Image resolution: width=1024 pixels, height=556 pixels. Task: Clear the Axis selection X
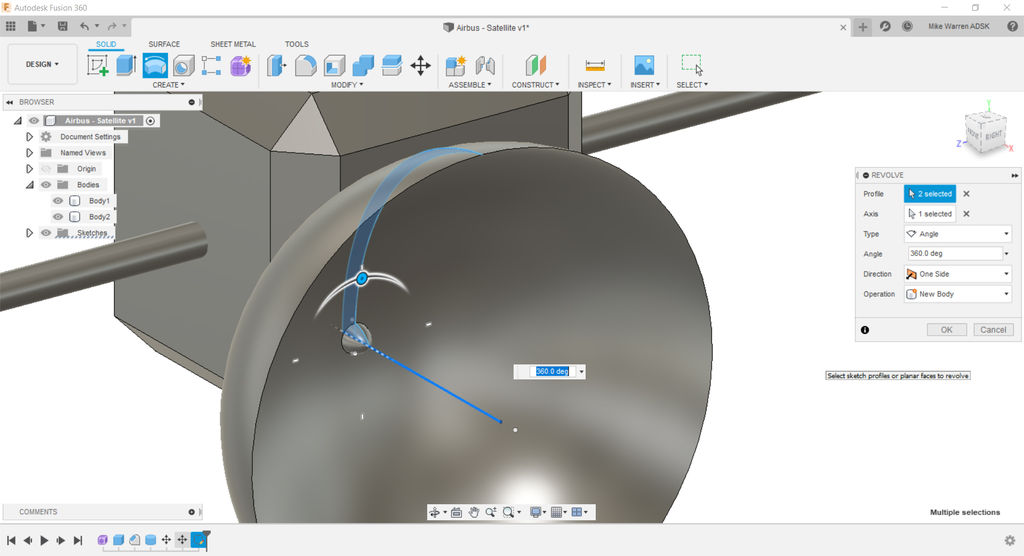coord(967,214)
